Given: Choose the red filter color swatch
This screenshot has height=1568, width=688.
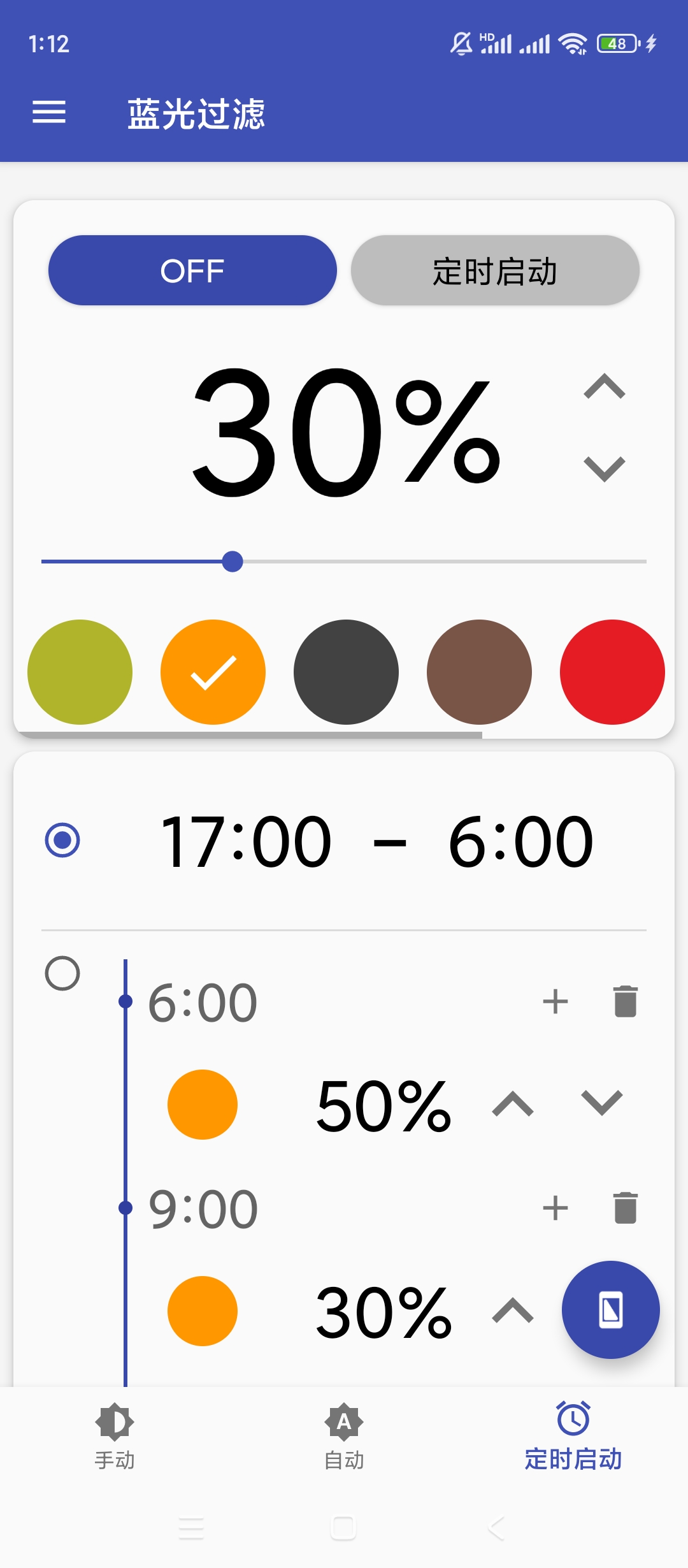Looking at the screenshot, I should pyautogui.click(x=612, y=672).
